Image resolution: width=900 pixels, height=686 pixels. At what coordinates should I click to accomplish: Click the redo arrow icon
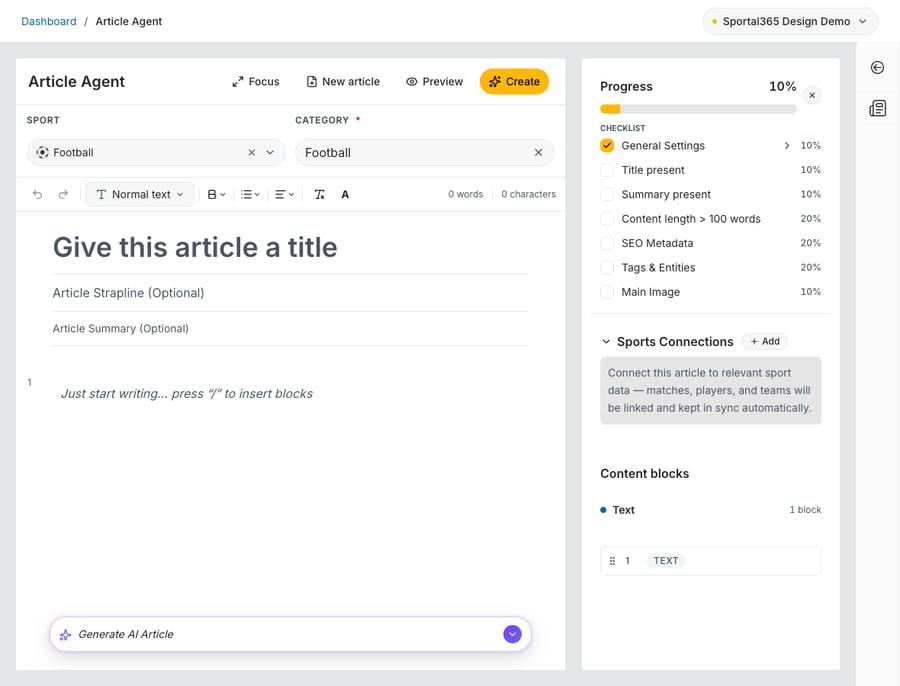(x=63, y=195)
